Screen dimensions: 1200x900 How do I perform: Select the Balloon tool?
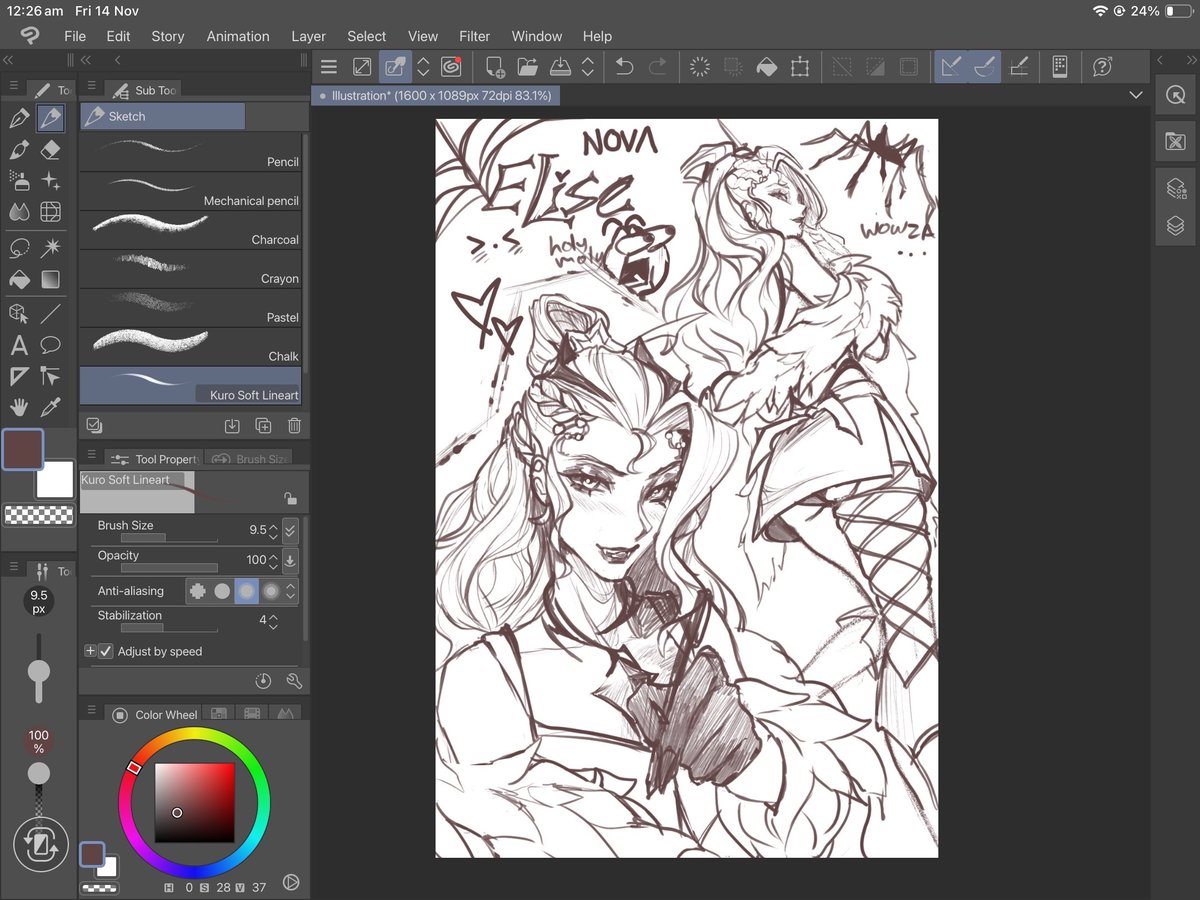pos(50,346)
